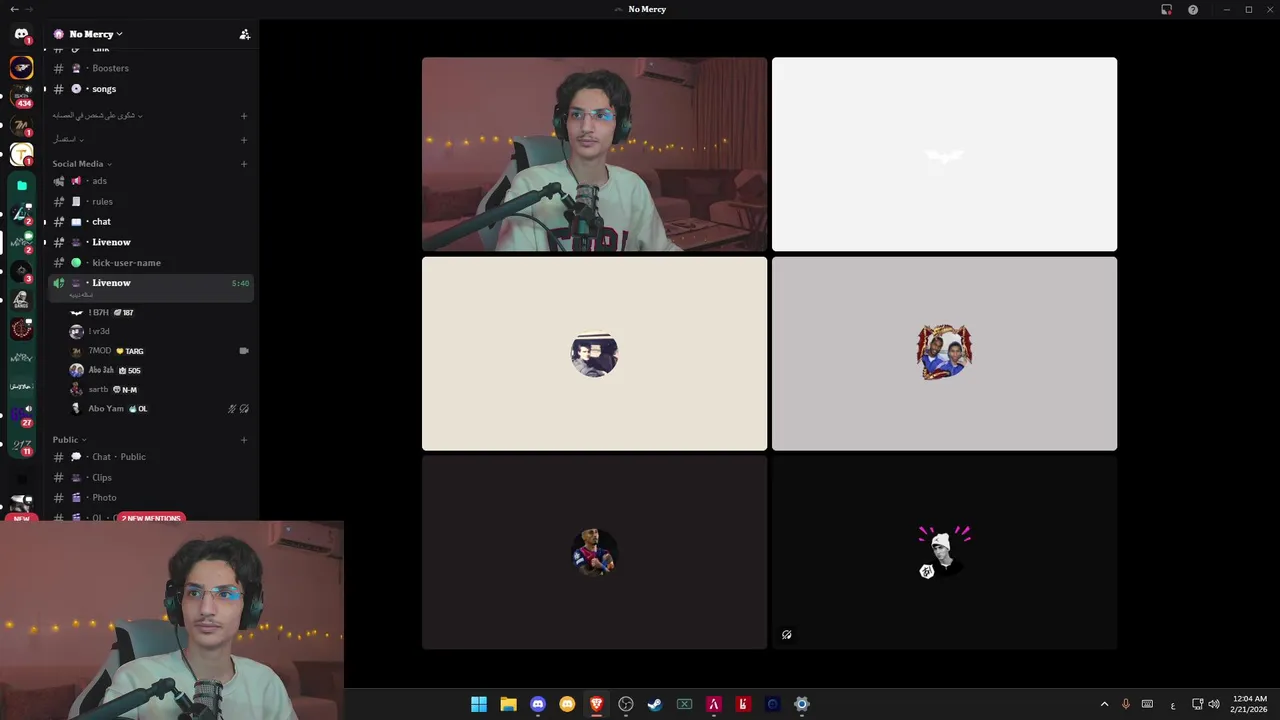The image size is (1280, 720).
Task: Show hidden system tray icons
Action: click(1104, 704)
